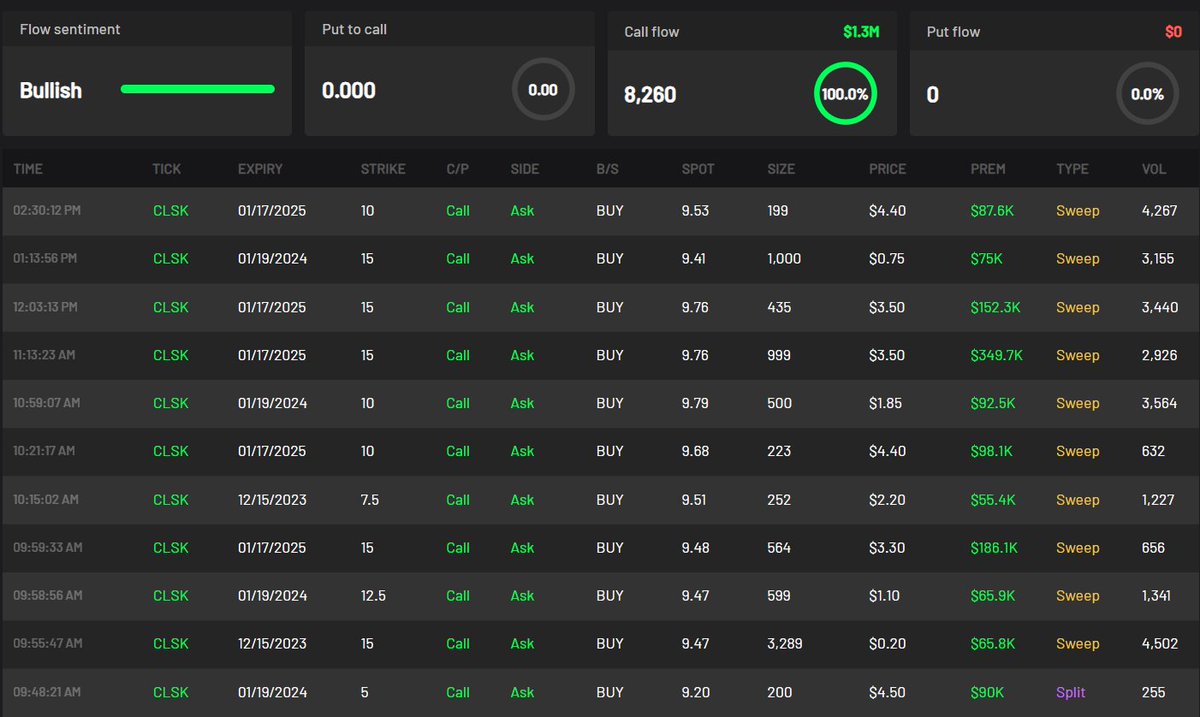The width and height of the screenshot is (1200, 717).
Task: Open the CLSK ticker in the first row
Action: click(x=170, y=211)
